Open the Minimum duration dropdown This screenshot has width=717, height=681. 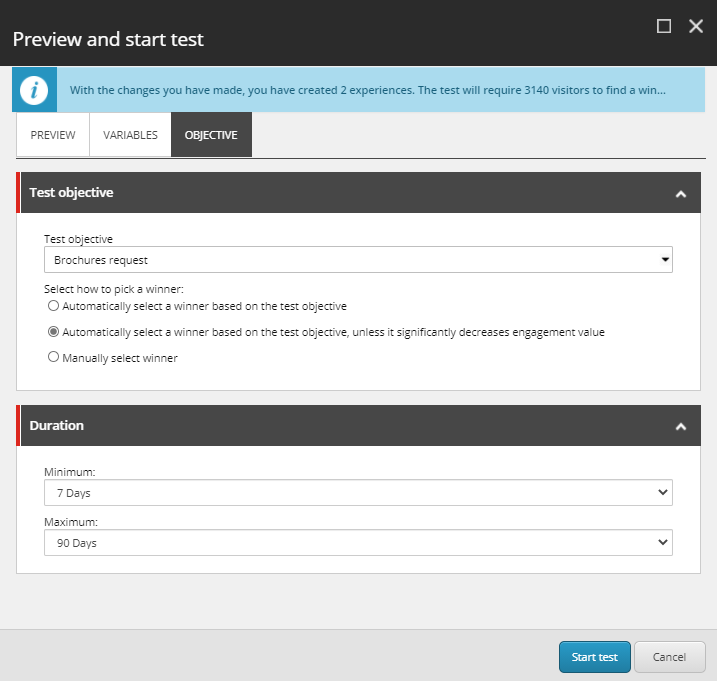pos(358,493)
